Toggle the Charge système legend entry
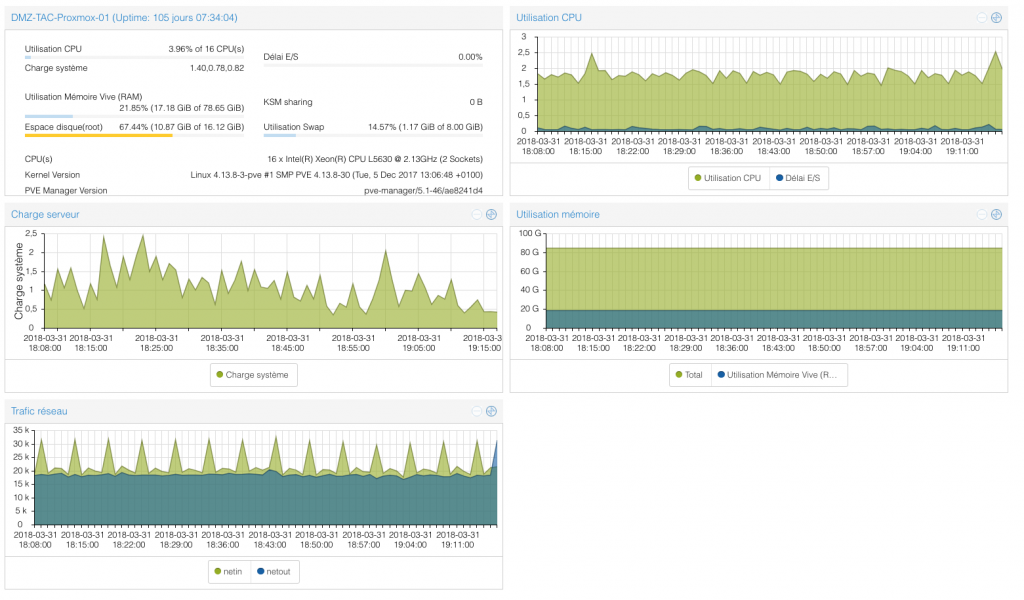Screen dimensions: 1024x600 tap(254, 375)
